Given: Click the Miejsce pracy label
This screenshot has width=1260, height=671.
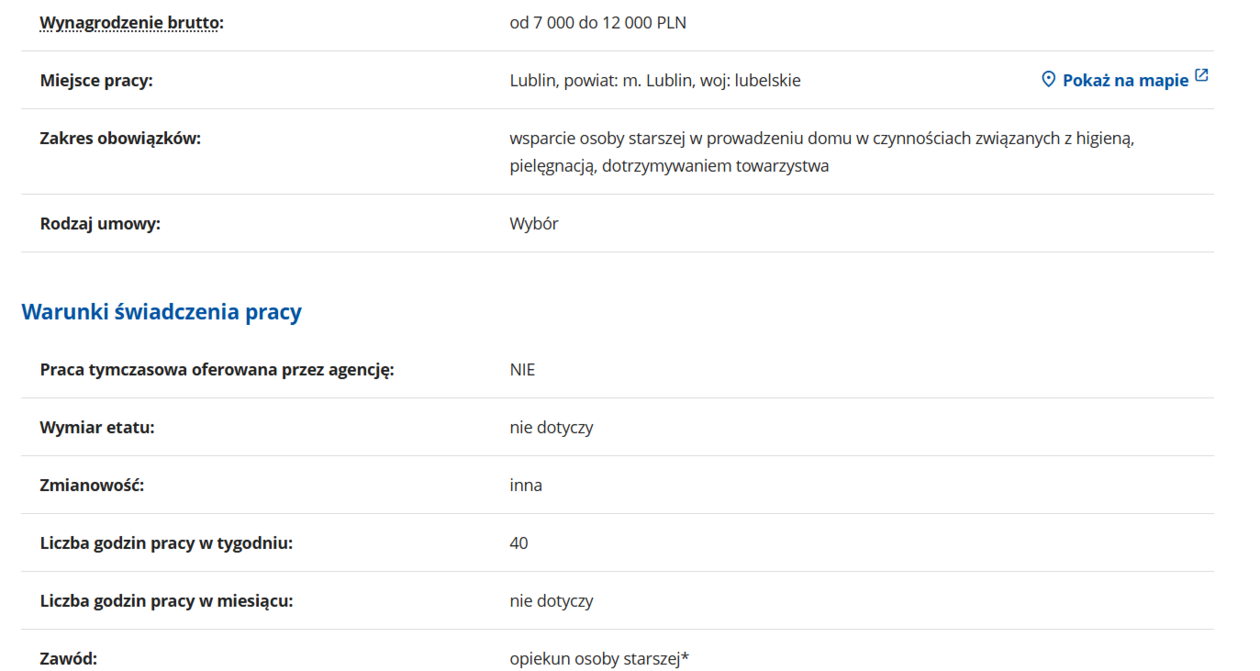Looking at the screenshot, I should click(96, 80).
